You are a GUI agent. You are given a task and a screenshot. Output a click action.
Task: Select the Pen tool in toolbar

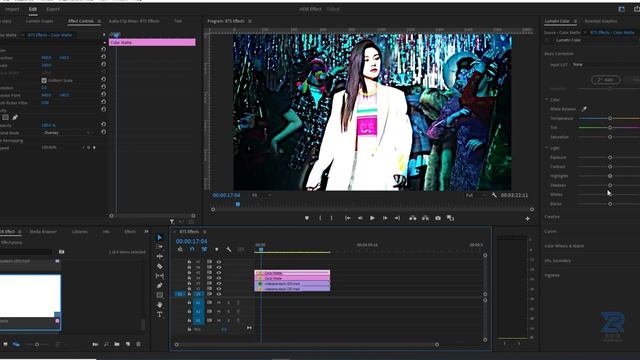click(x=160, y=285)
